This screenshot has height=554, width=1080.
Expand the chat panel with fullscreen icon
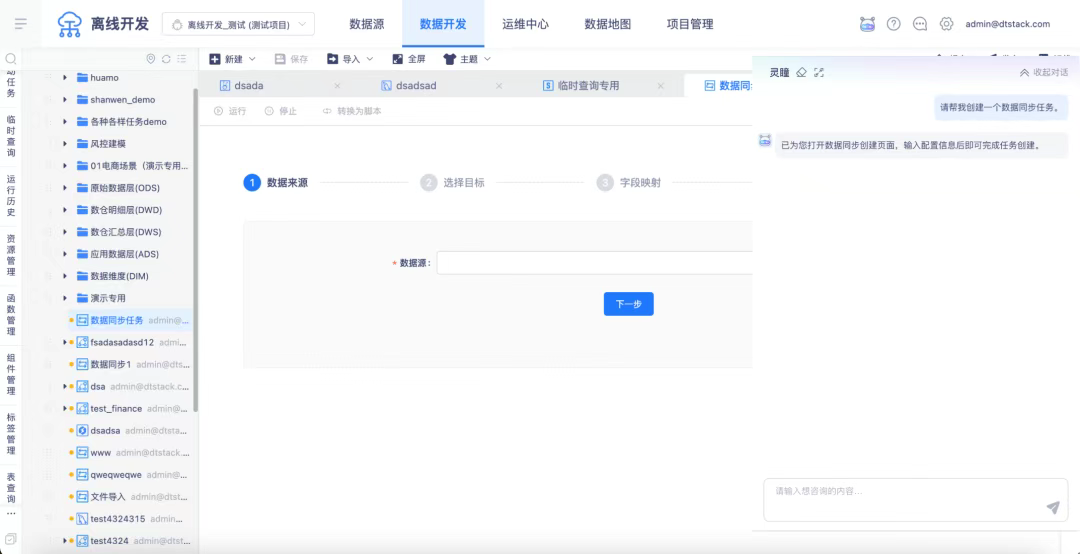tap(819, 72)
